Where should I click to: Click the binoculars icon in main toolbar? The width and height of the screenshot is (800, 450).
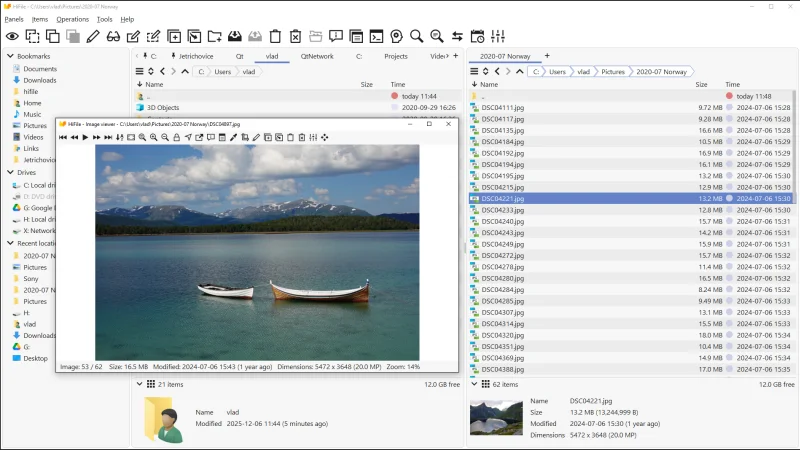(113, 36)
